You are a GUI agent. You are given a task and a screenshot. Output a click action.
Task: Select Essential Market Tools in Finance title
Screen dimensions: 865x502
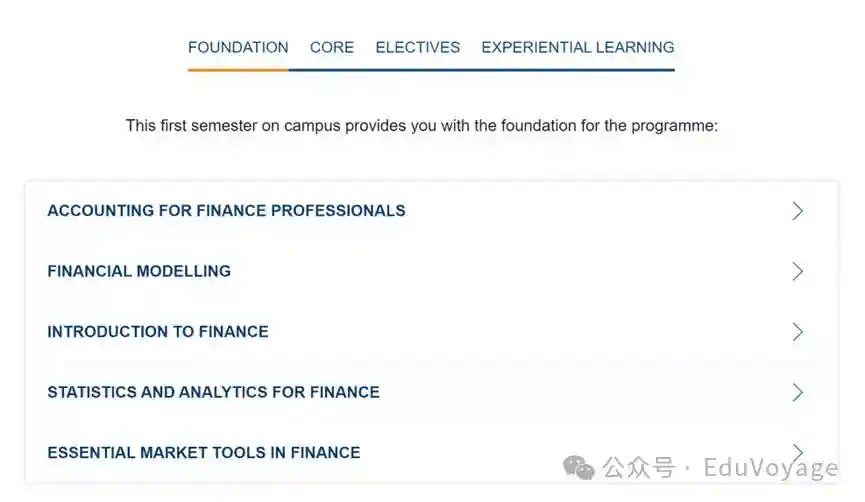coord(204,452)
